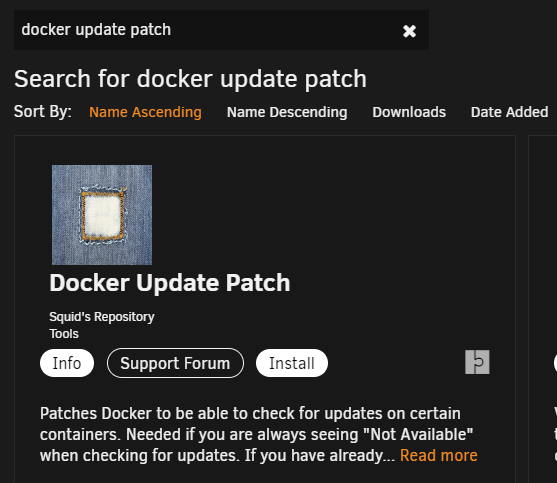Sort results by Downloads
Viewport: 557px width, 483px height.
[x=409, y=112]
